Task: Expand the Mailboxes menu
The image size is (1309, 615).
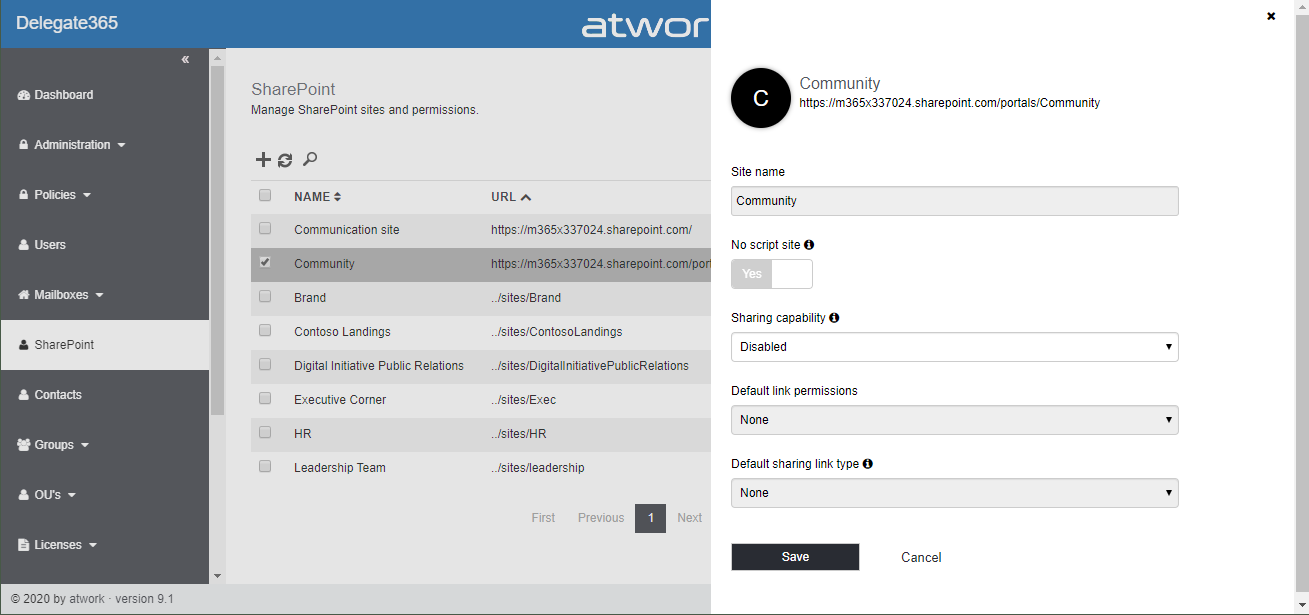Action: [x=61, y=295]
